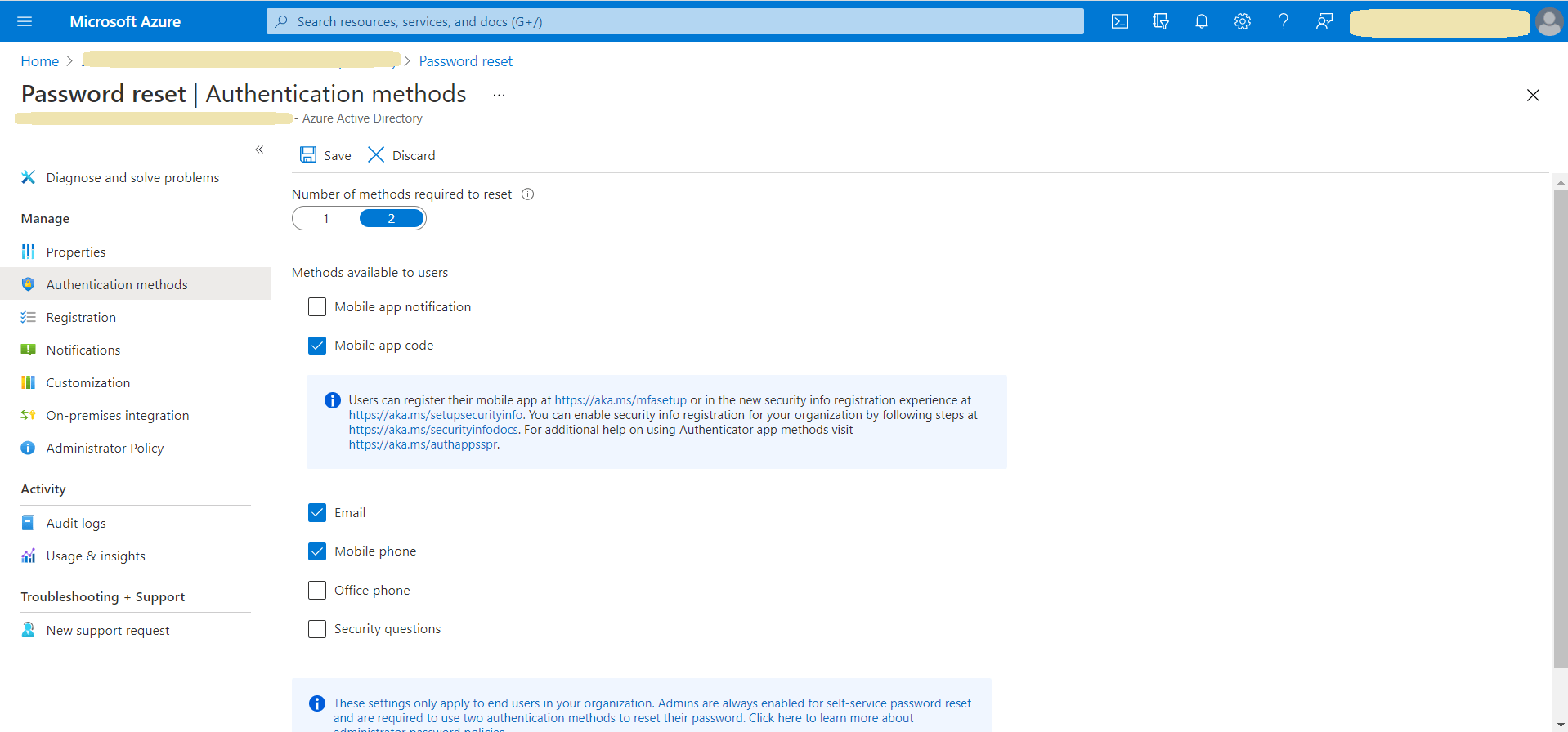Click the search resources input field
Viewport: 1568px width, 732px height.
tap(674, 21)
